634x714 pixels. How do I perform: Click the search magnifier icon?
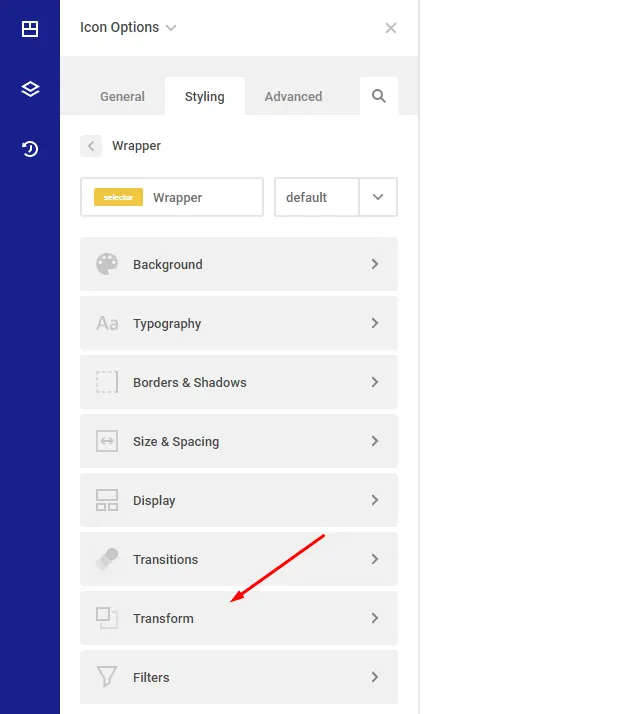(x=379, y=96)
